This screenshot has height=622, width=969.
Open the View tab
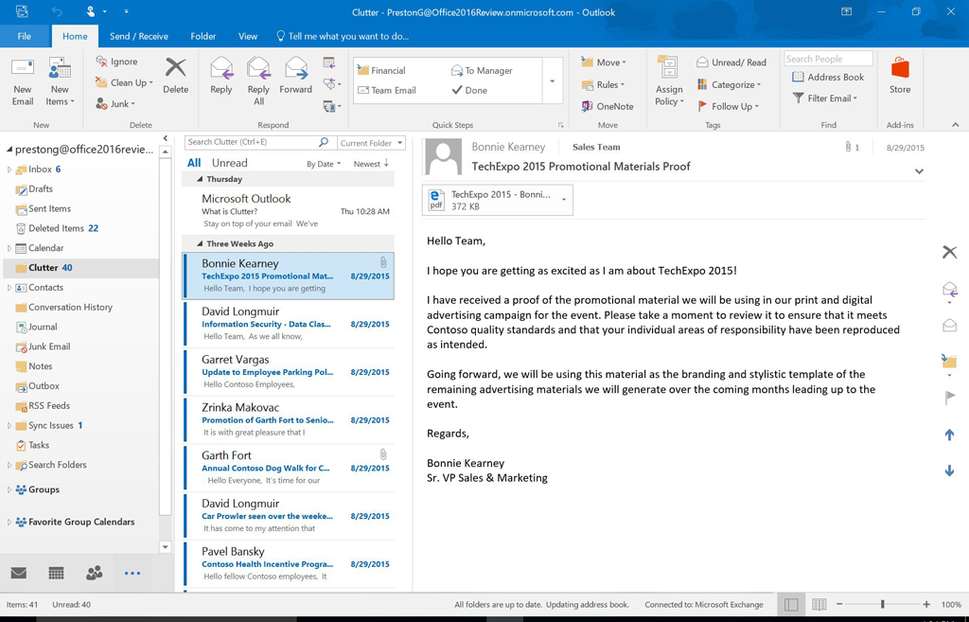click(248, 36)
